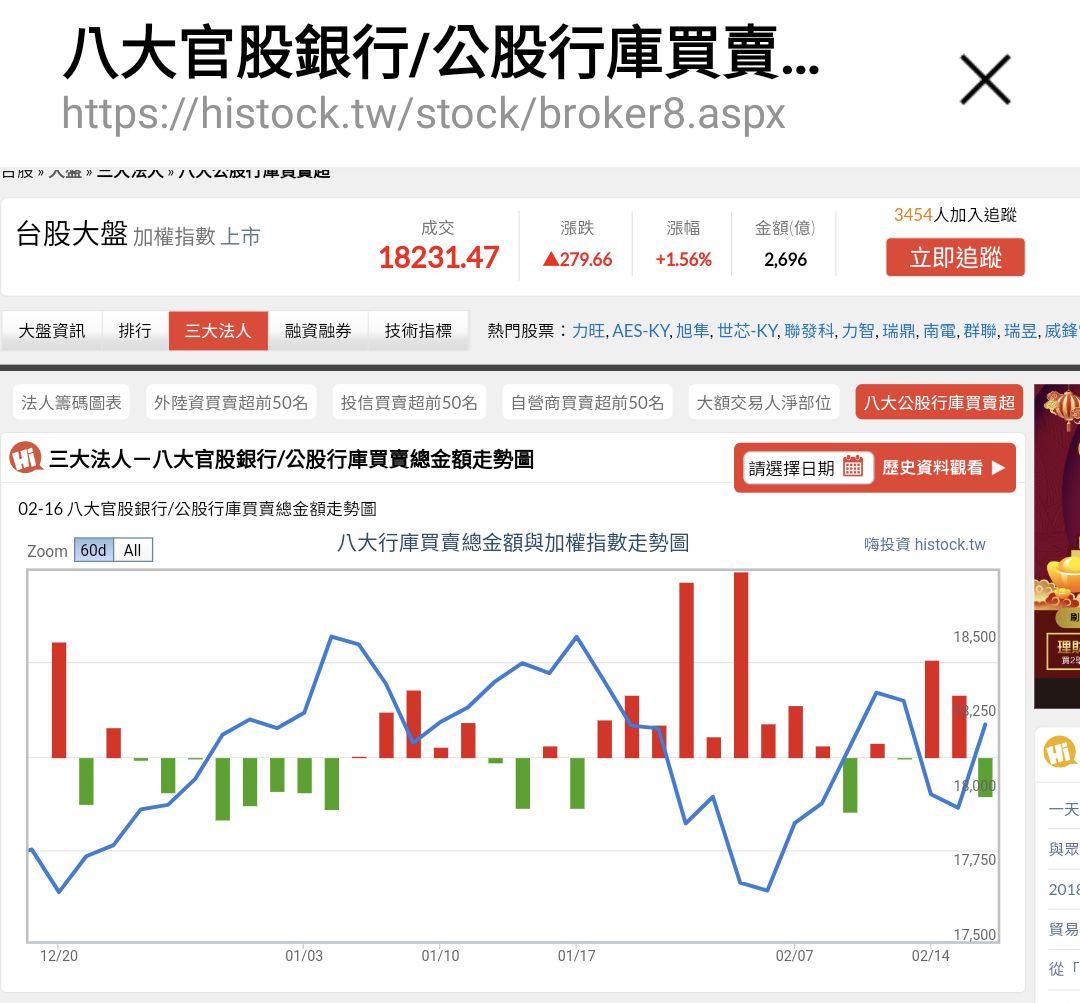Click the calendar icon in date picker
Image resolution: width=1080 pixels, height=1003 pixels.
point(853,467)
